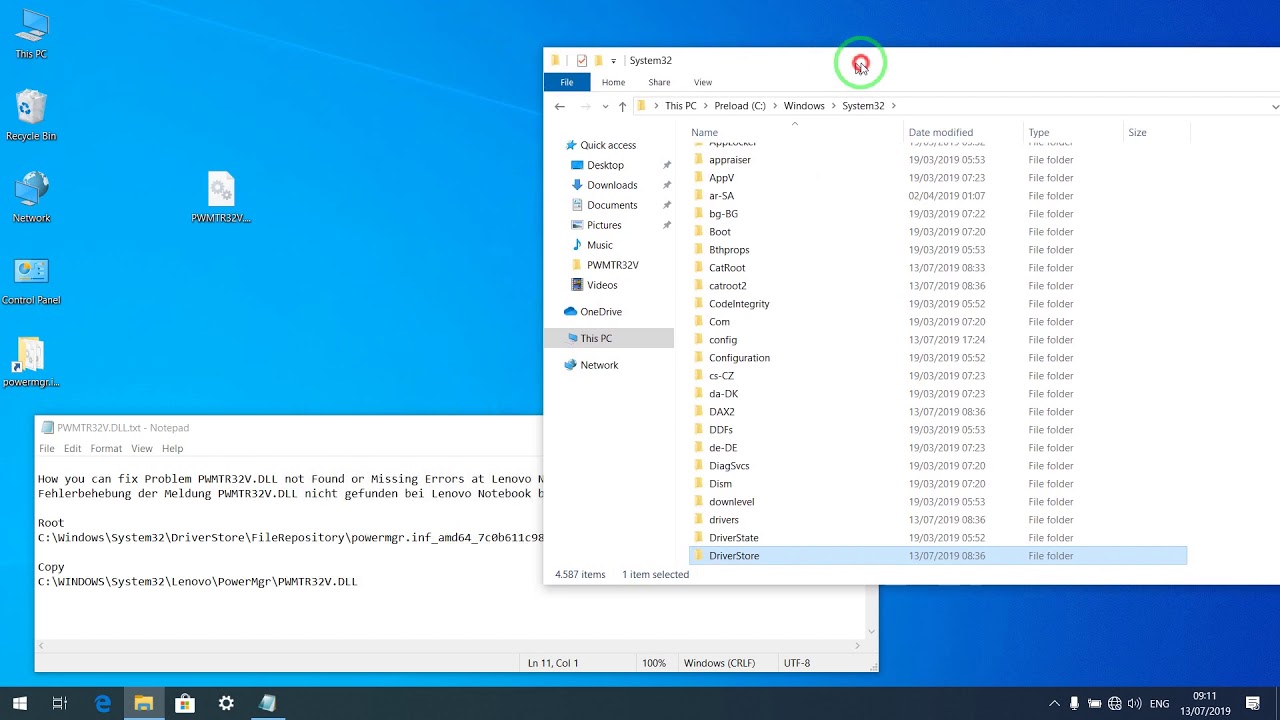Screen dimensions: 1280x720
Task: Expand chevron after Preload (C:) in address bar
Action: 775,106
